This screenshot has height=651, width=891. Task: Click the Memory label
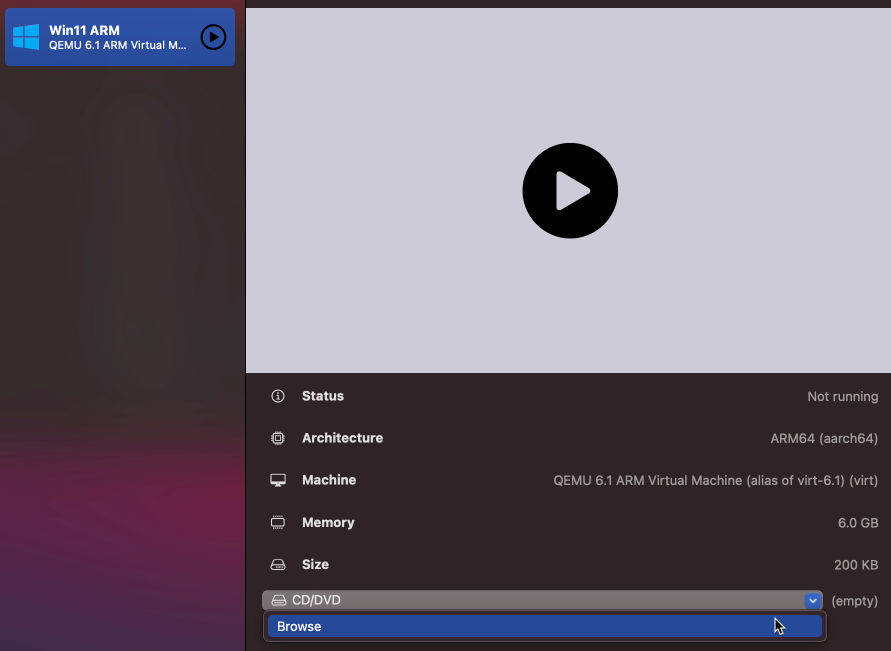(x=328, y=523)
